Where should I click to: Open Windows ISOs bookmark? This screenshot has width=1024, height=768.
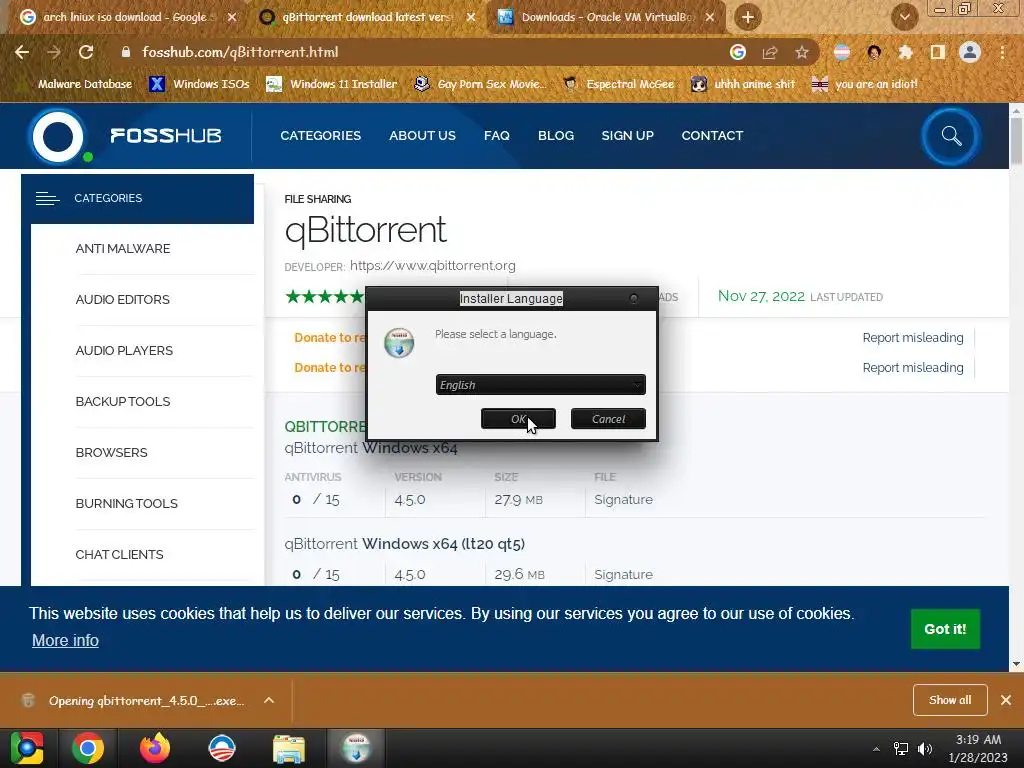199,84
